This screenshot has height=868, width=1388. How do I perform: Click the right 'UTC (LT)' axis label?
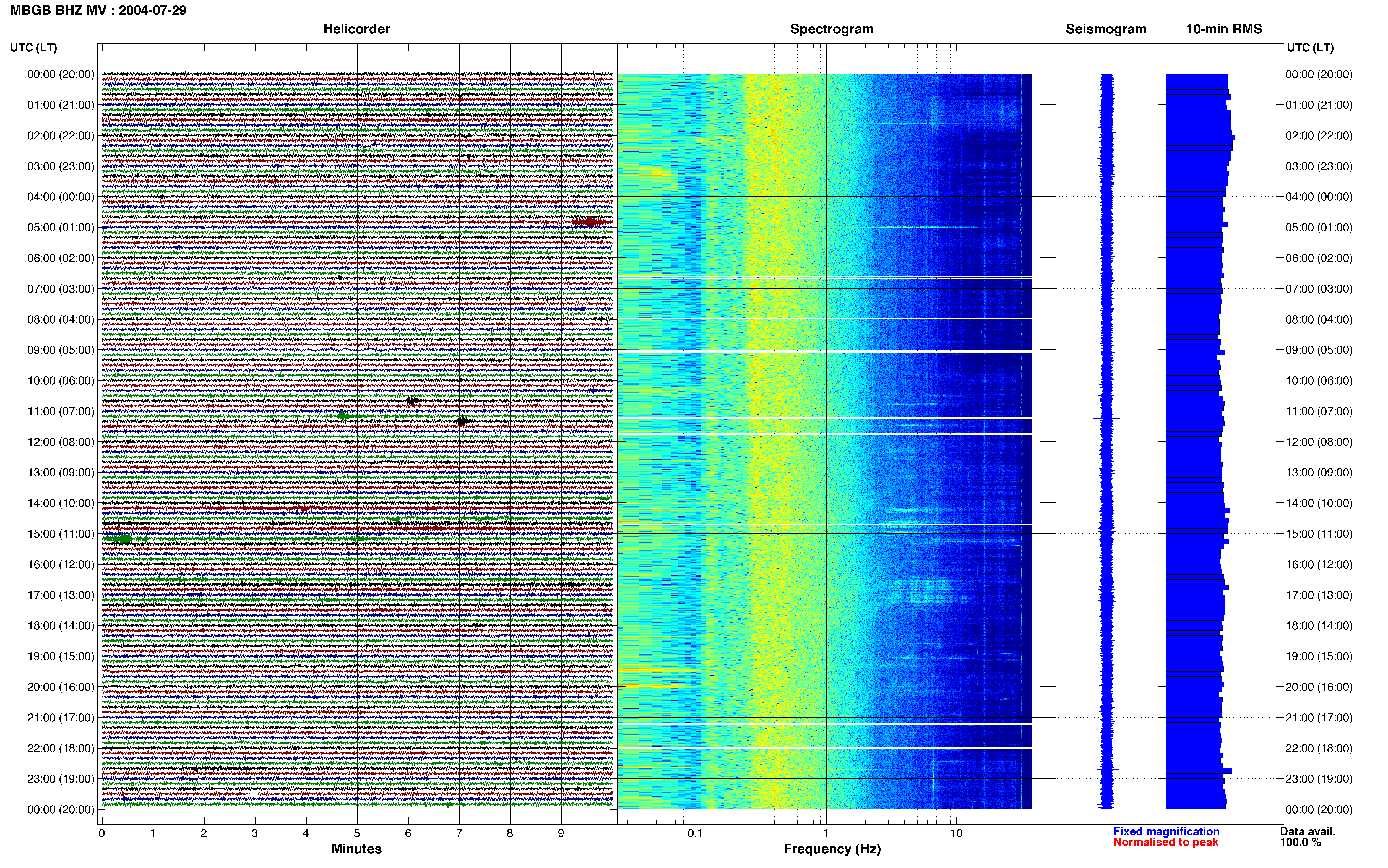coord(1310,48)
